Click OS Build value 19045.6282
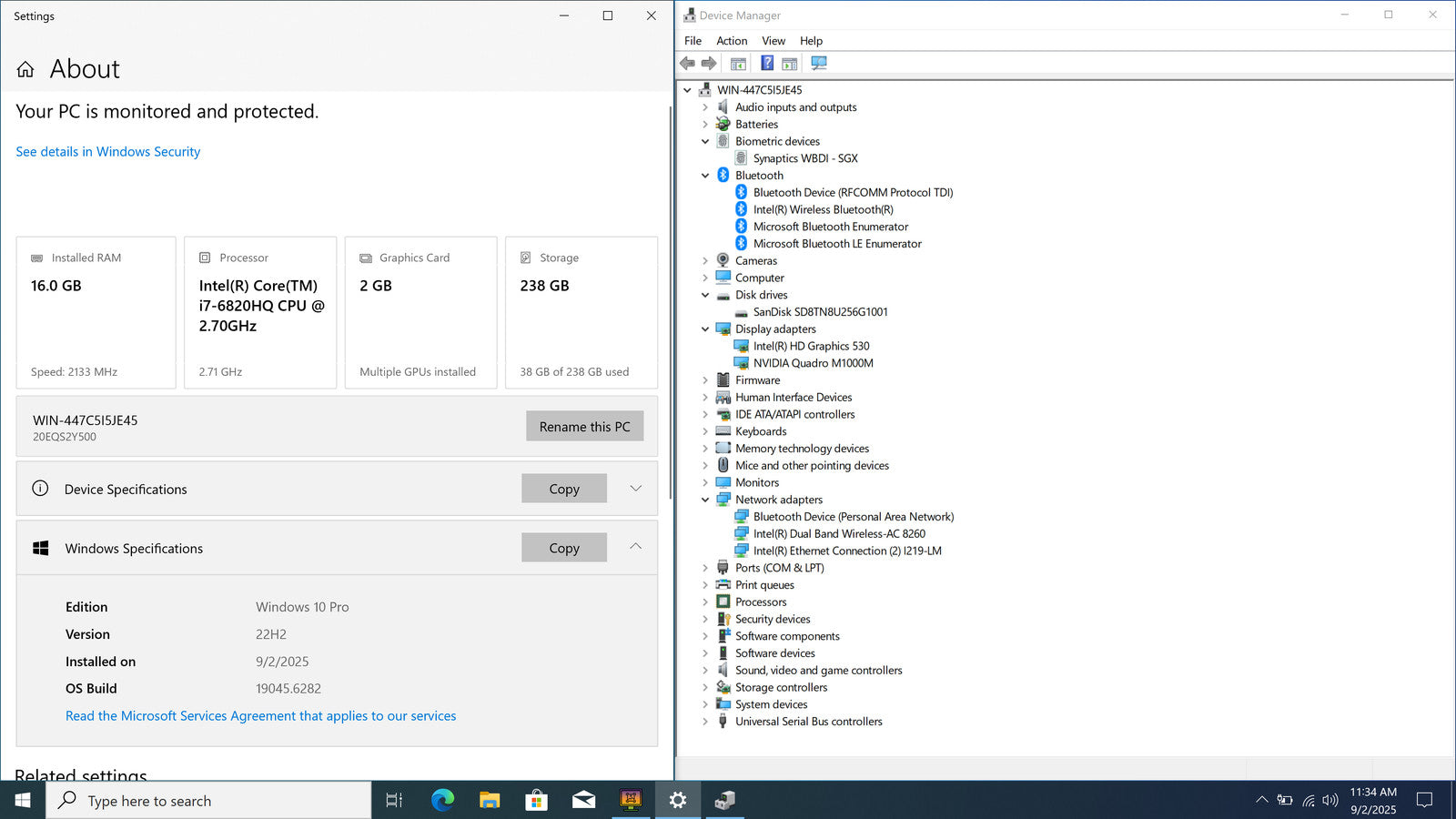This screenshot has height=819, width=1456. [x=288, y=689]
